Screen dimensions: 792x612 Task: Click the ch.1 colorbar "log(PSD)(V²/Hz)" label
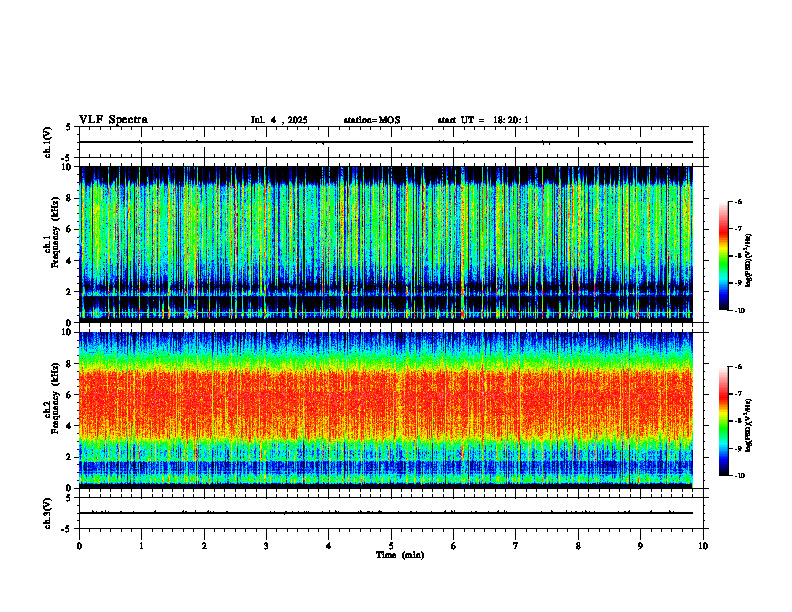point(749,261)
